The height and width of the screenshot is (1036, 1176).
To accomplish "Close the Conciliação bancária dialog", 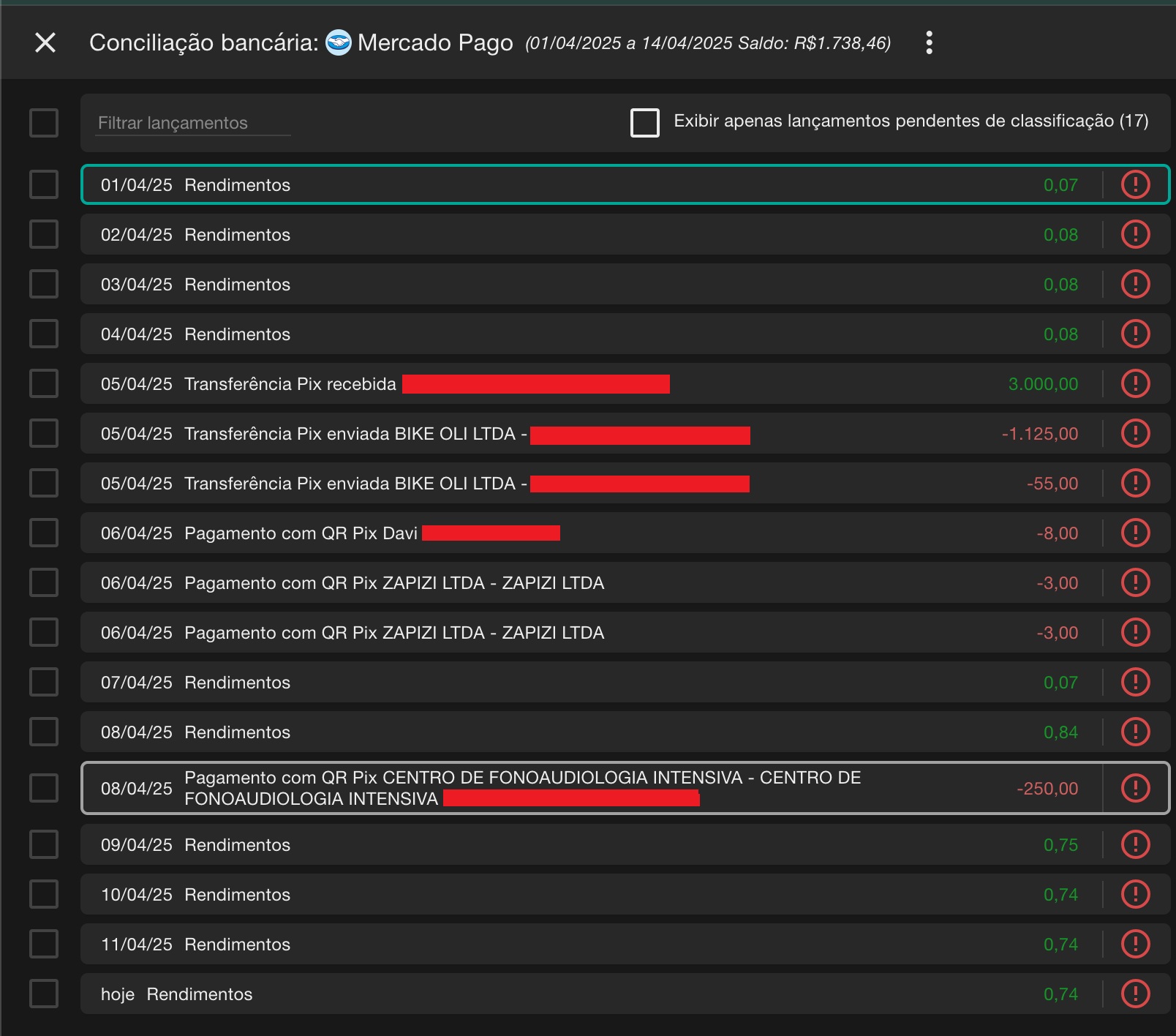I will (45, 43).
